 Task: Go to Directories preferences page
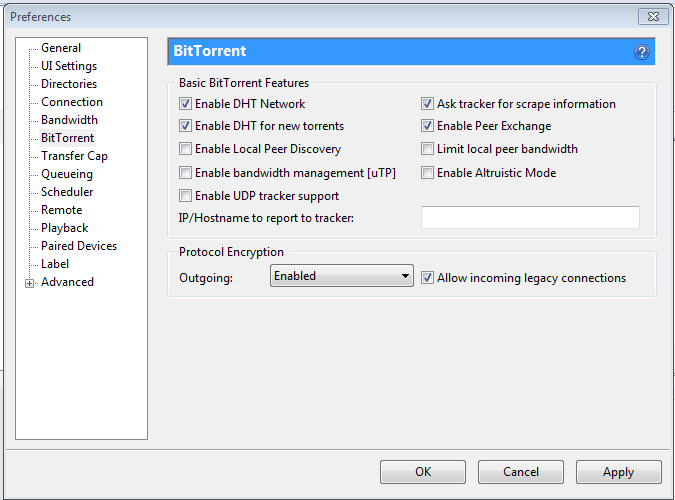pyautogui.click(x=69, y=84)
